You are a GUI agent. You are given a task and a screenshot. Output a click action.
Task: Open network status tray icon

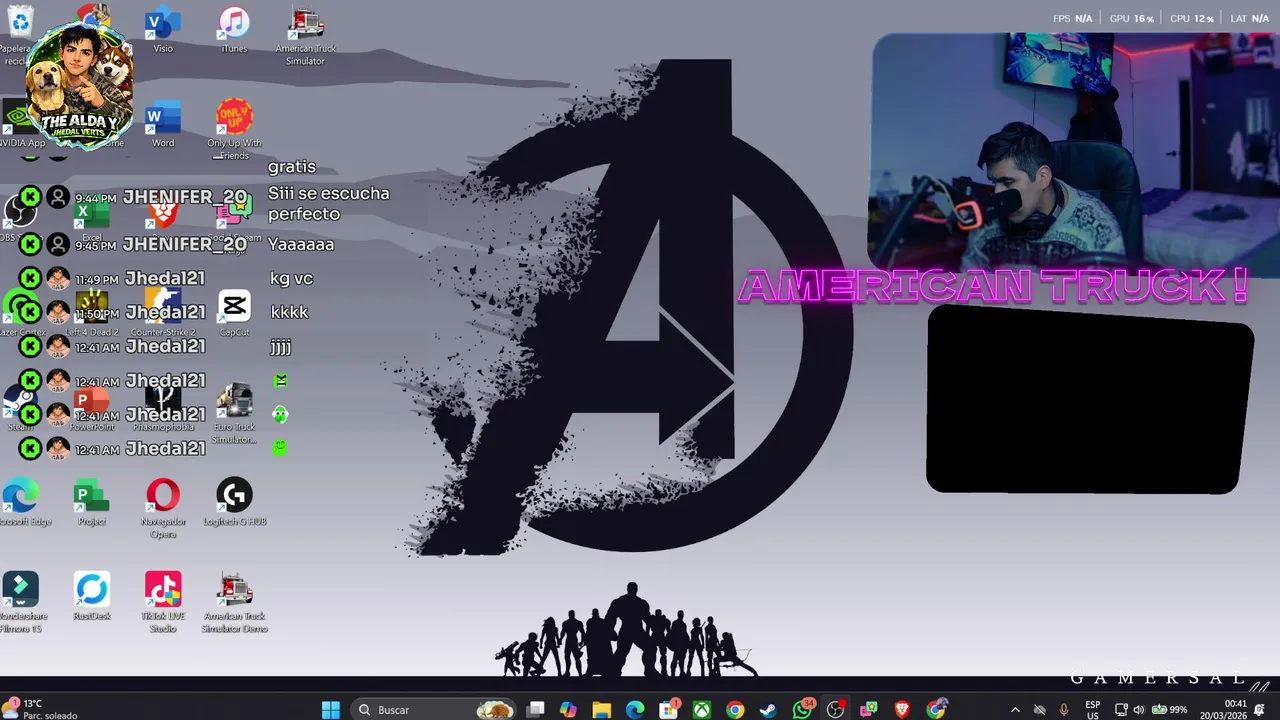click(1121, 710)
